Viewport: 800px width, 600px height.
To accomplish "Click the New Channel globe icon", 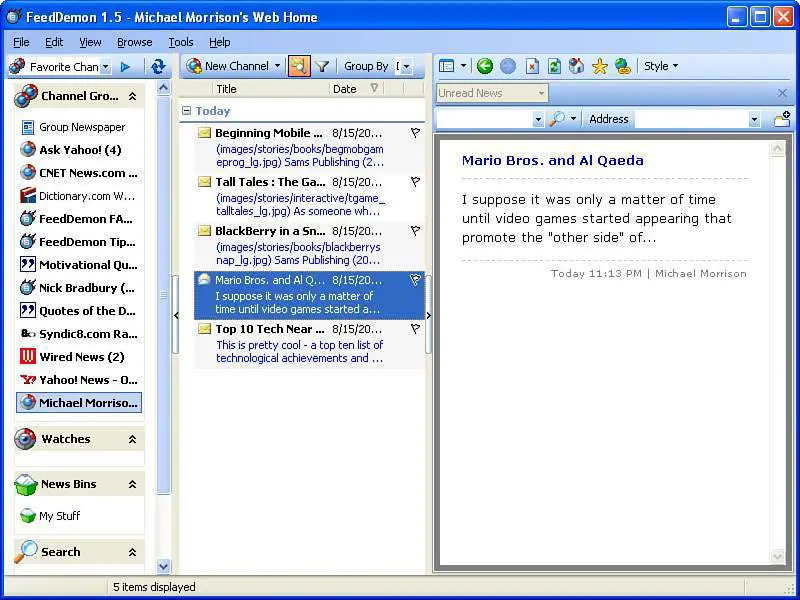I will pyautogui.click(x=194, y=66).
